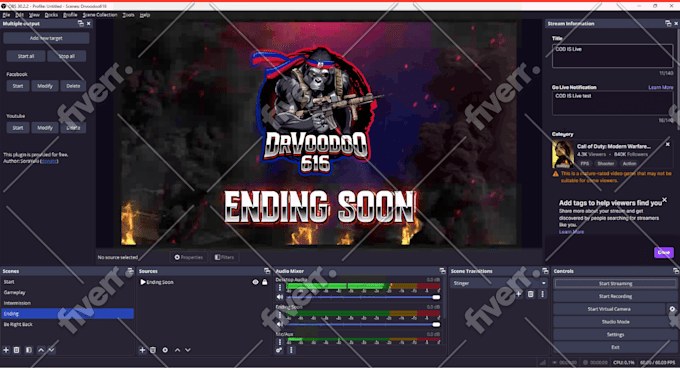
Task: Undock the Stream Information panel
Action: click(668, 23)
